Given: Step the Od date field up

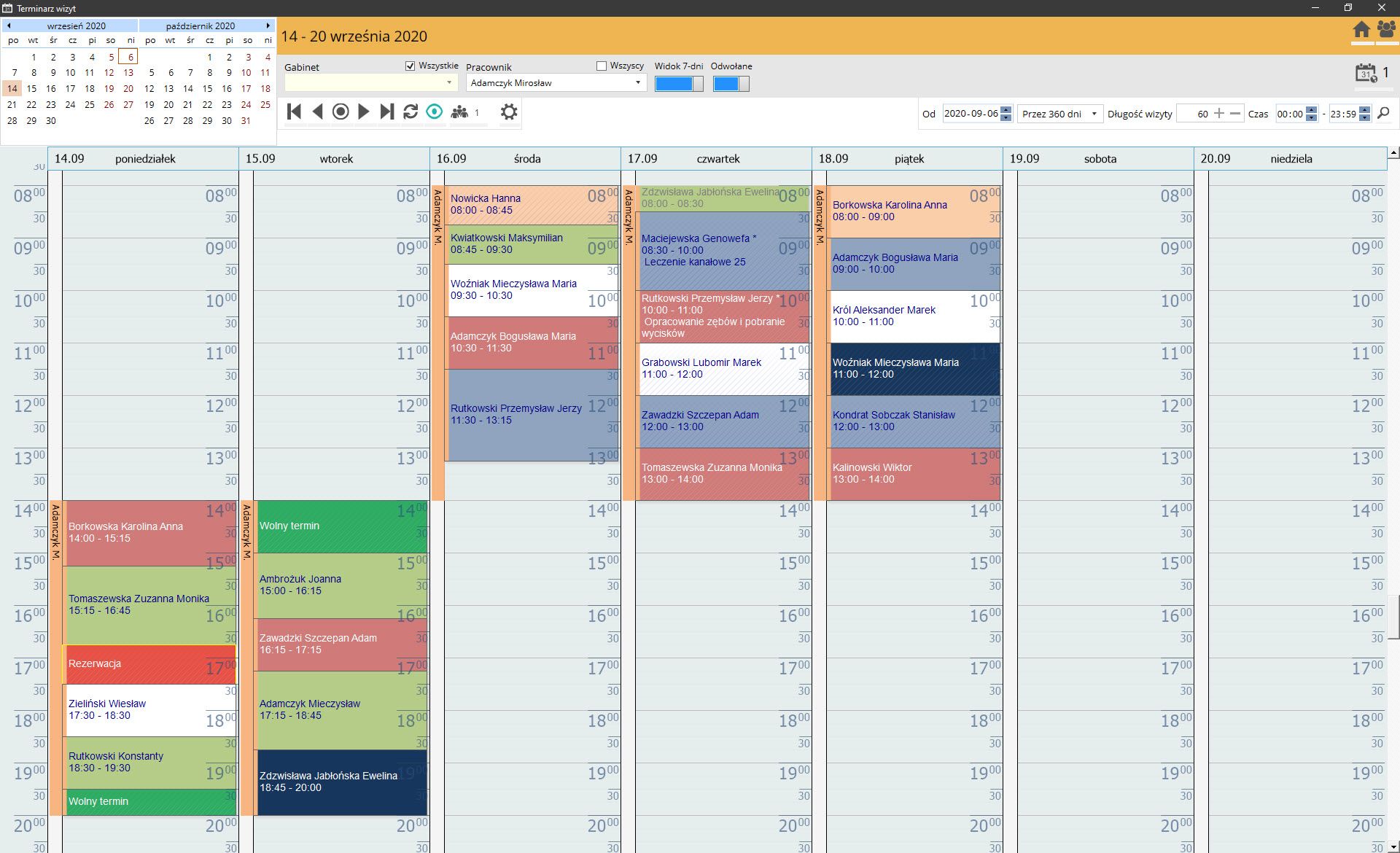Looking at the screenshot, I should coord(1006,109).
